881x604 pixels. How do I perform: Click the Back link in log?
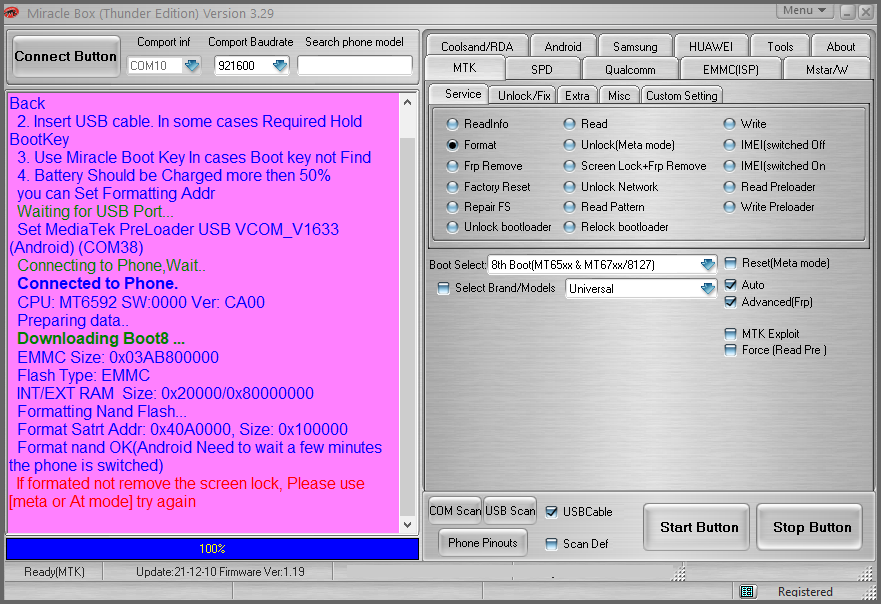point(27,103)
